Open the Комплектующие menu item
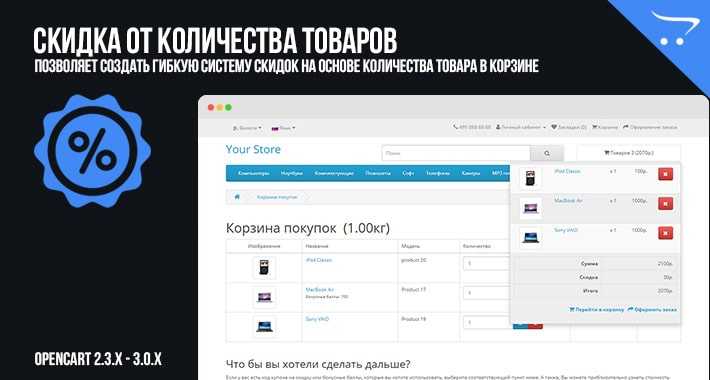Viewport: 710px width, 380px height. click(334, 173)
